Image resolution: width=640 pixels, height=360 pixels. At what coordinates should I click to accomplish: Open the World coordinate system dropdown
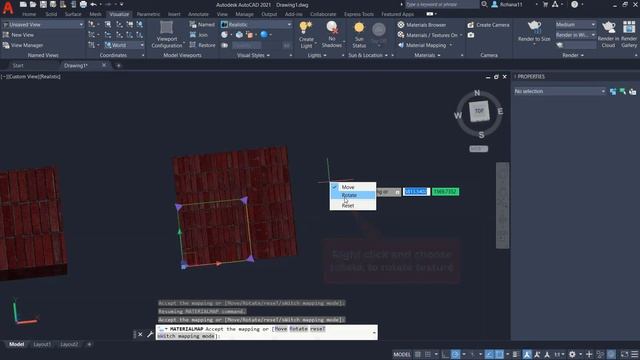pyautogui.click(x=124, y=45)
